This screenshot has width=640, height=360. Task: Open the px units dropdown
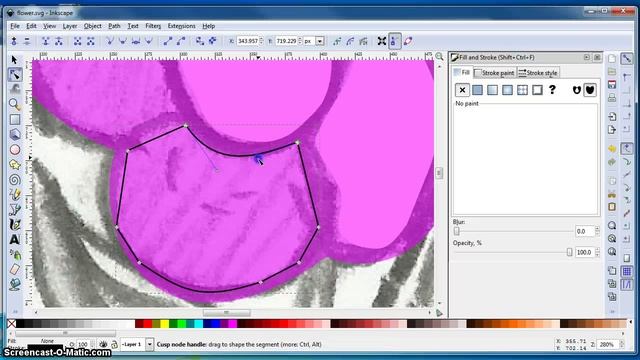click(x=320, y=41)
